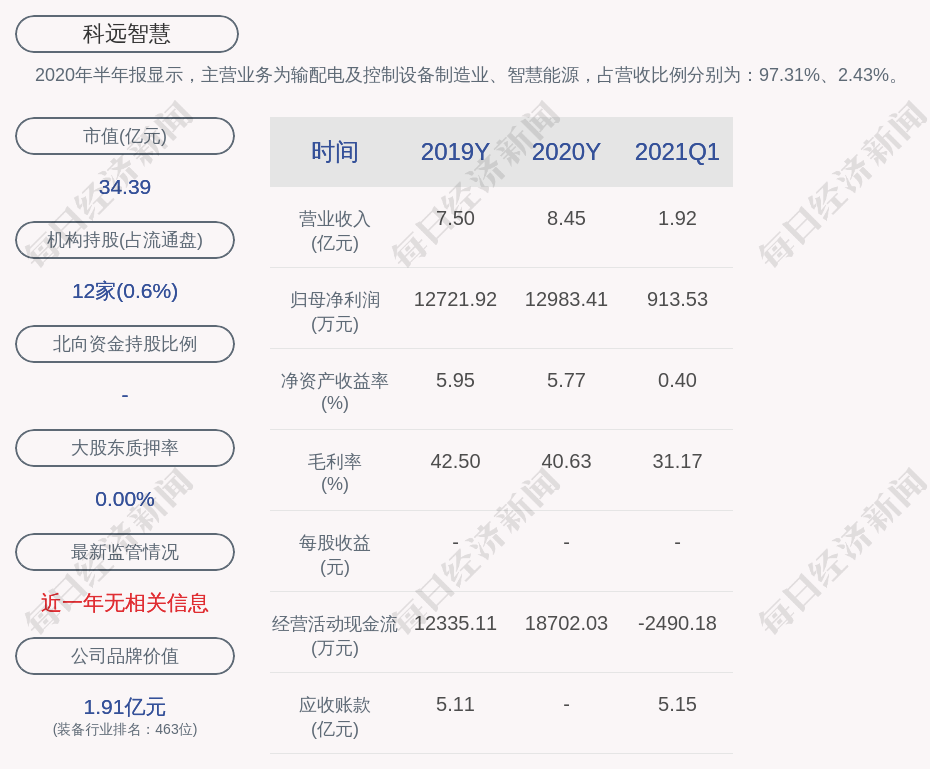
Task: Click the 12983.41 net profit cell
Action: point(566,299)
